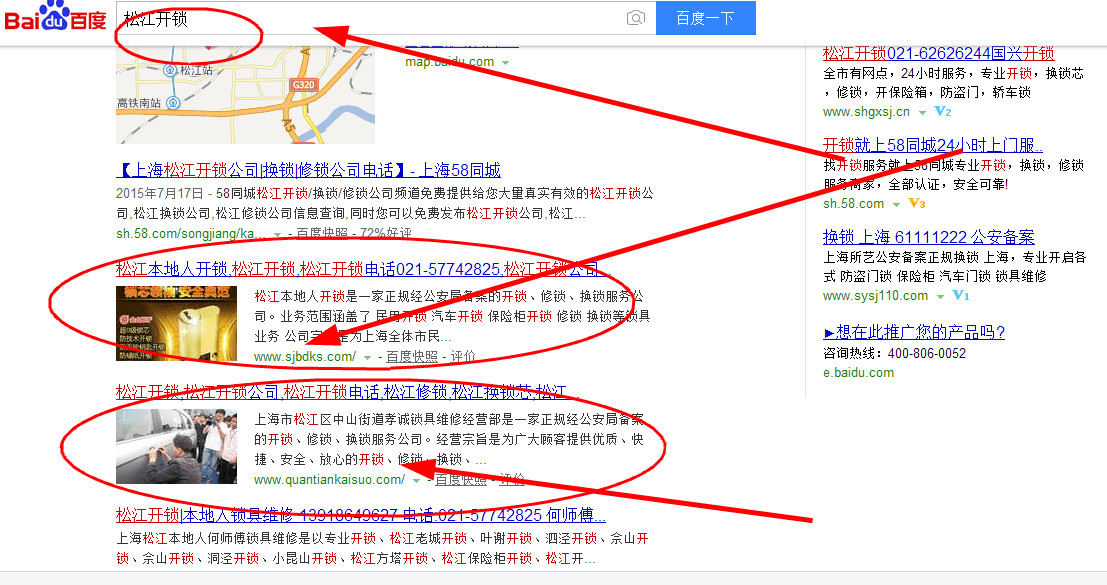Click the V2 credibility badge beside www.shgxsj.cn
Image resolution: width=1107 pixels, height=585 pixels.
[x=943, y=111]
